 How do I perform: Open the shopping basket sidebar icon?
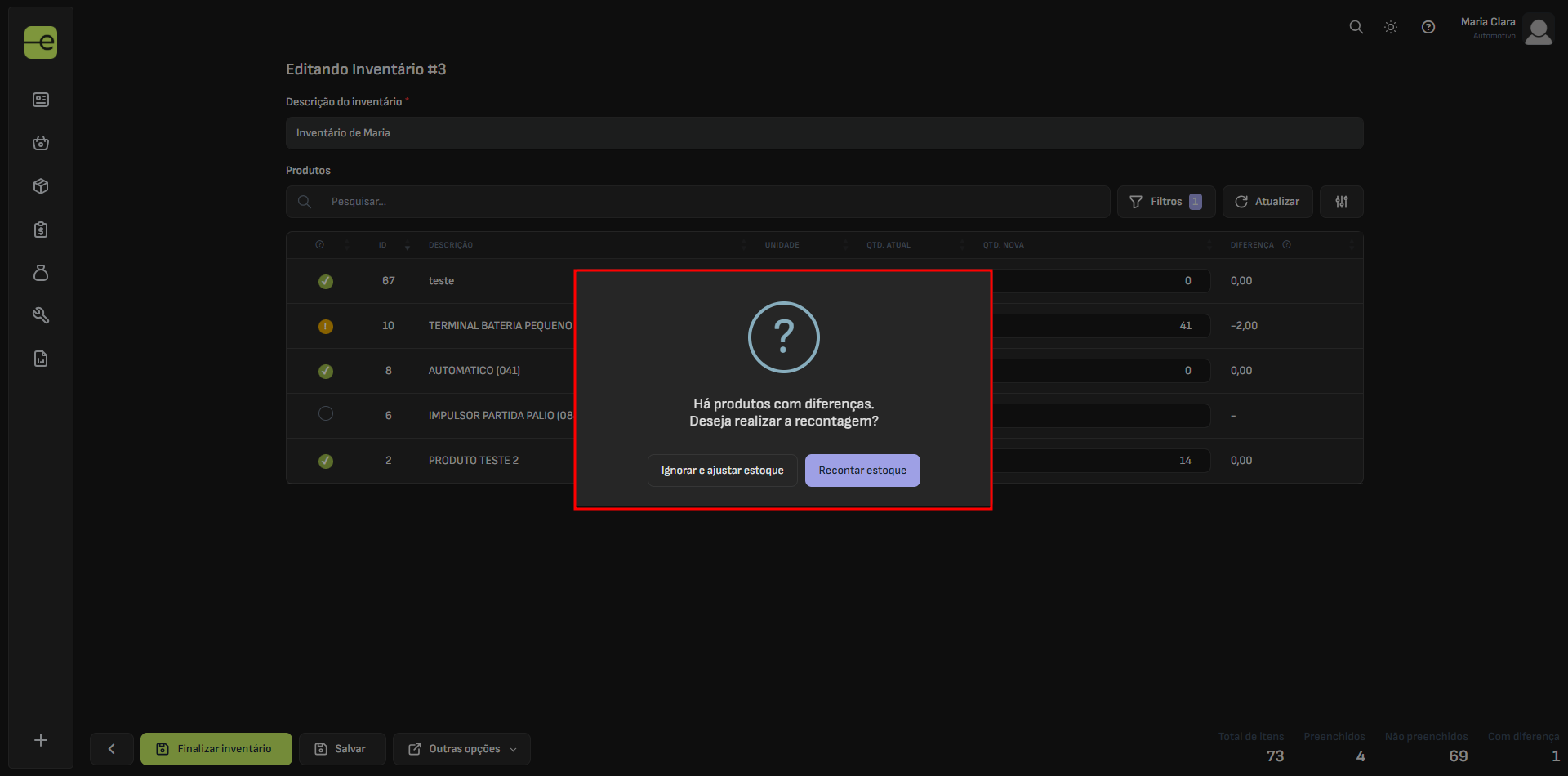[x=41, y=143]
